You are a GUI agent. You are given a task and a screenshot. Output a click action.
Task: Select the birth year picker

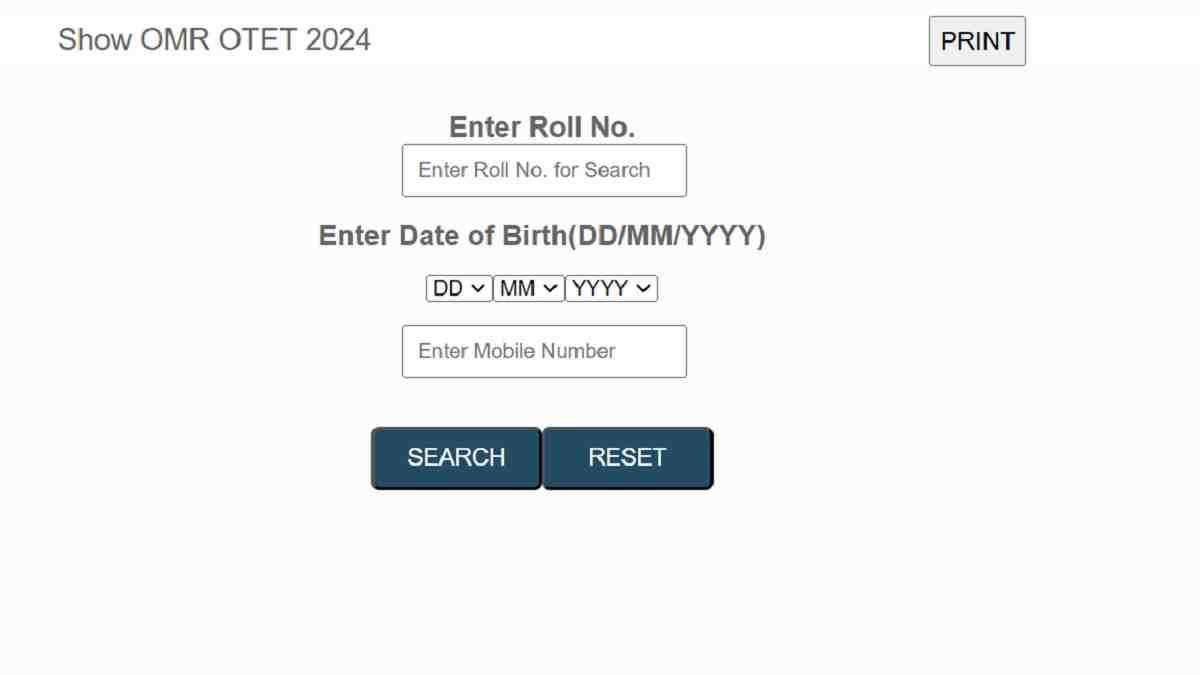pos(611,289)
